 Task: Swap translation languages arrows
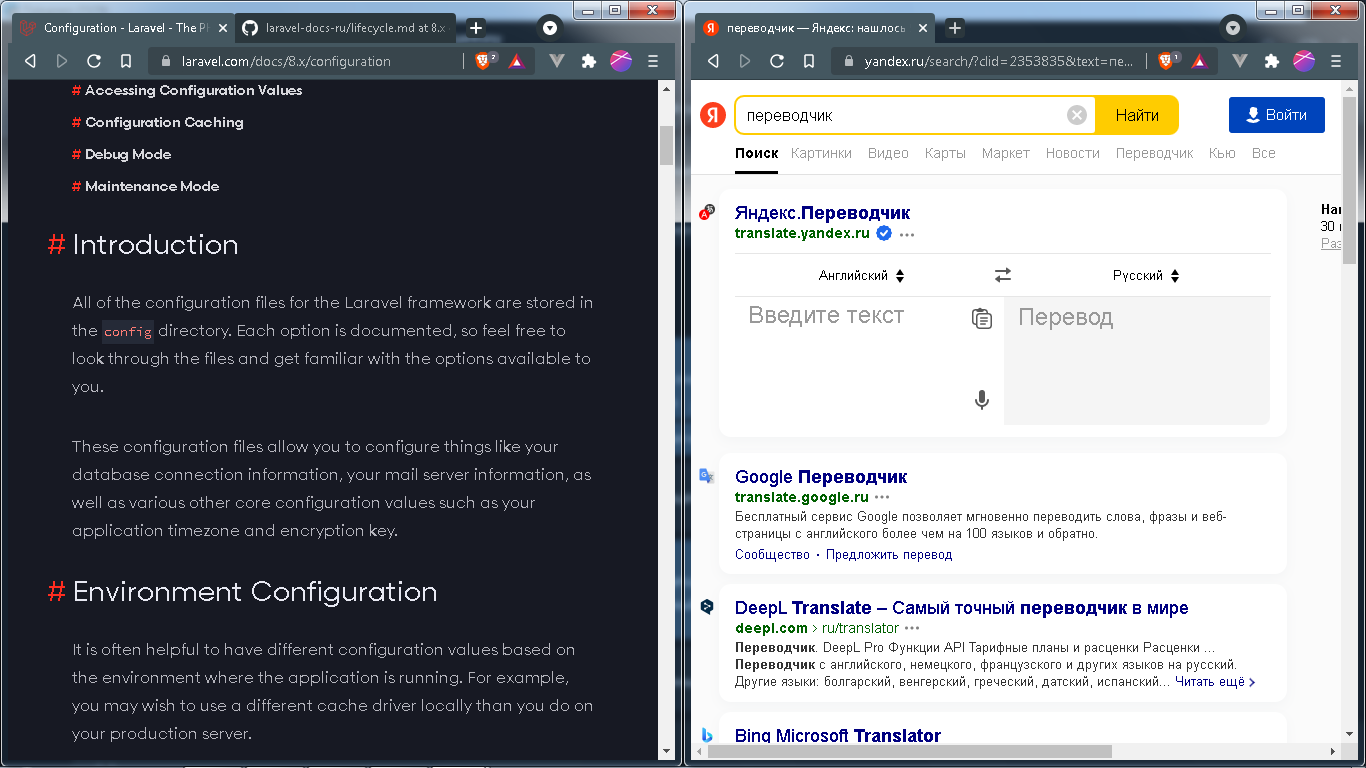[1003, 275]
